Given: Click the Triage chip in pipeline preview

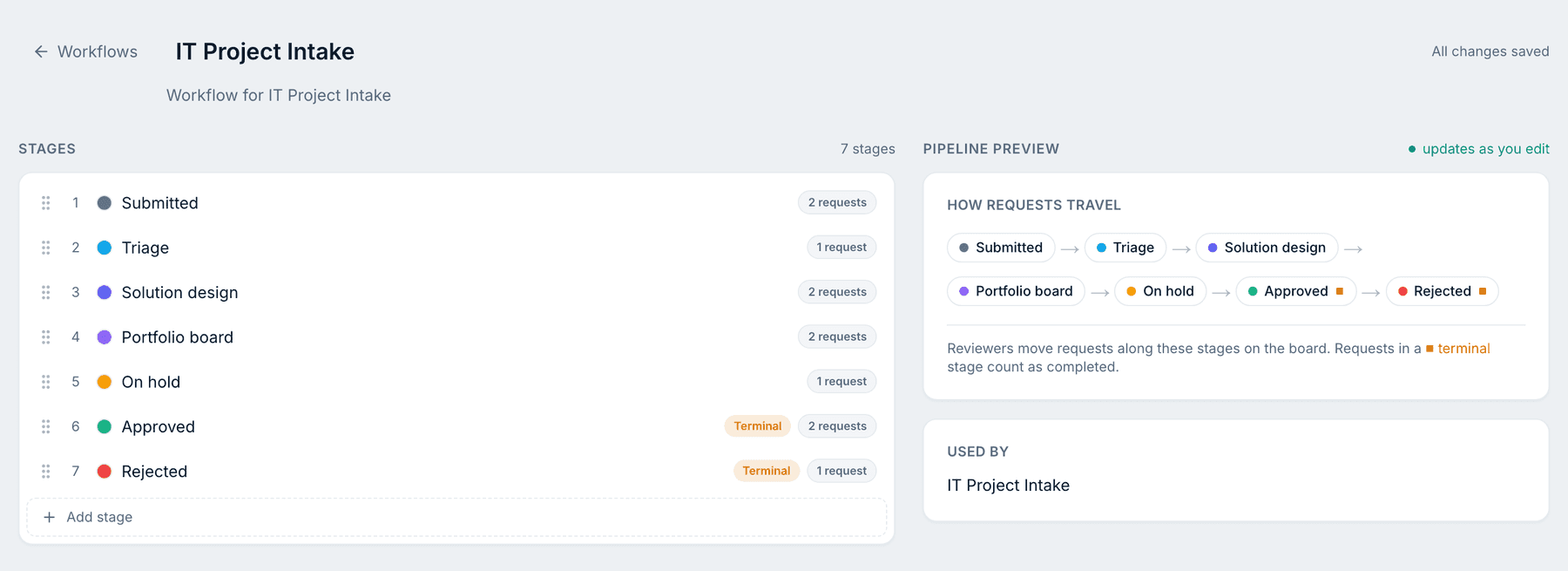Looking at the screenshot, I should point(1125,248).
